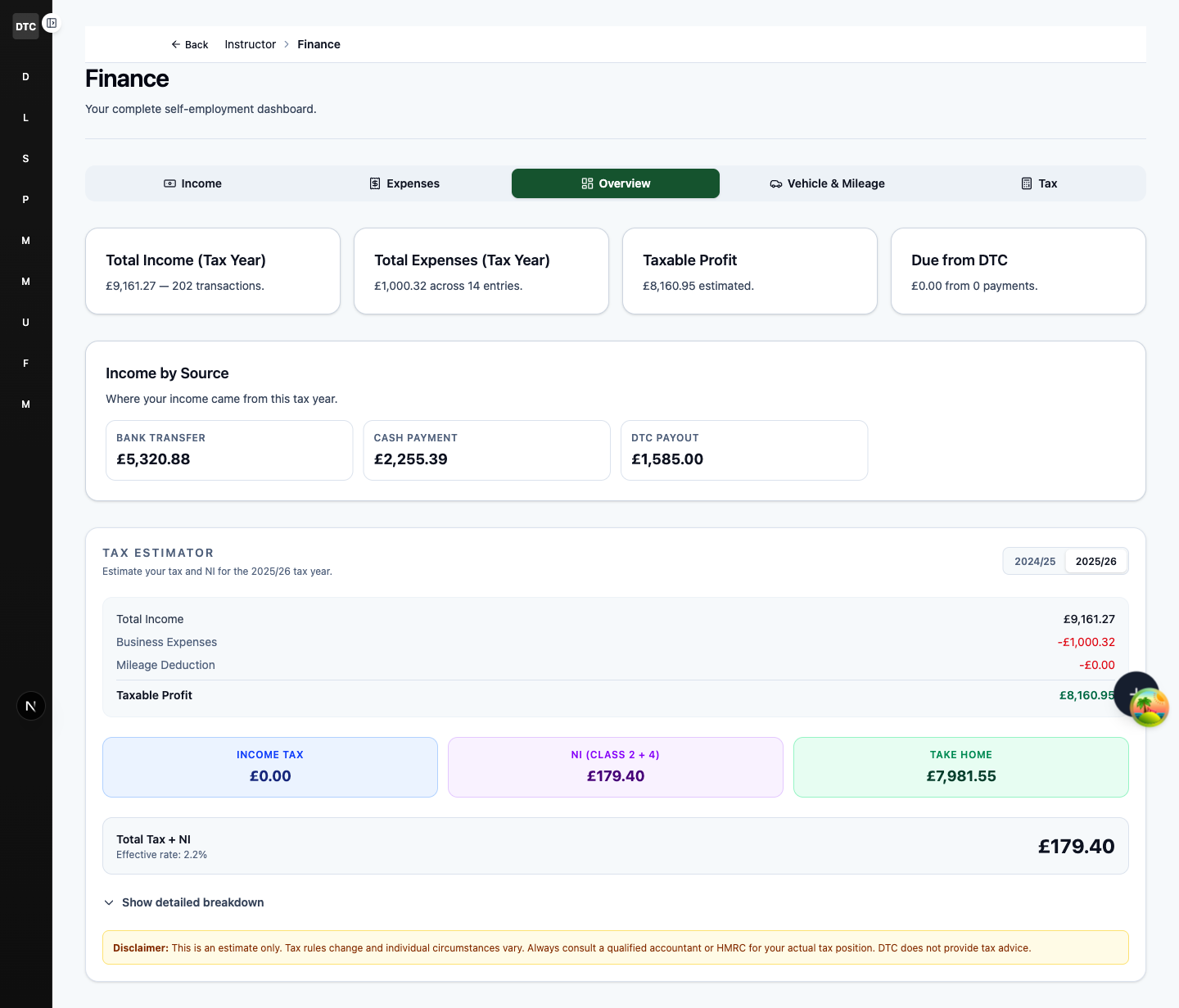The image size is (1179, 1008).
Task: Select the 2024/25 tax year toggle
Action: click(1035, 561)
